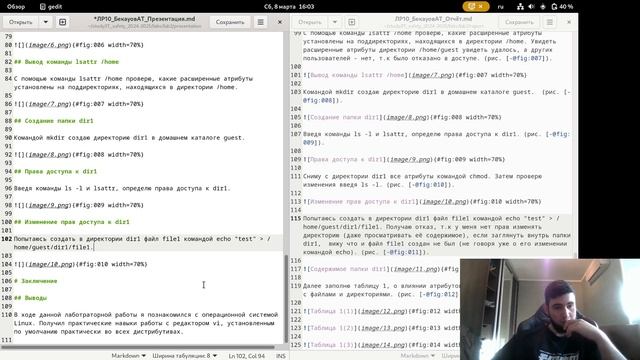Viewport: 640px width, 360px height.
Task: Toggle the INS insert mode indicator
Action: 281,356
